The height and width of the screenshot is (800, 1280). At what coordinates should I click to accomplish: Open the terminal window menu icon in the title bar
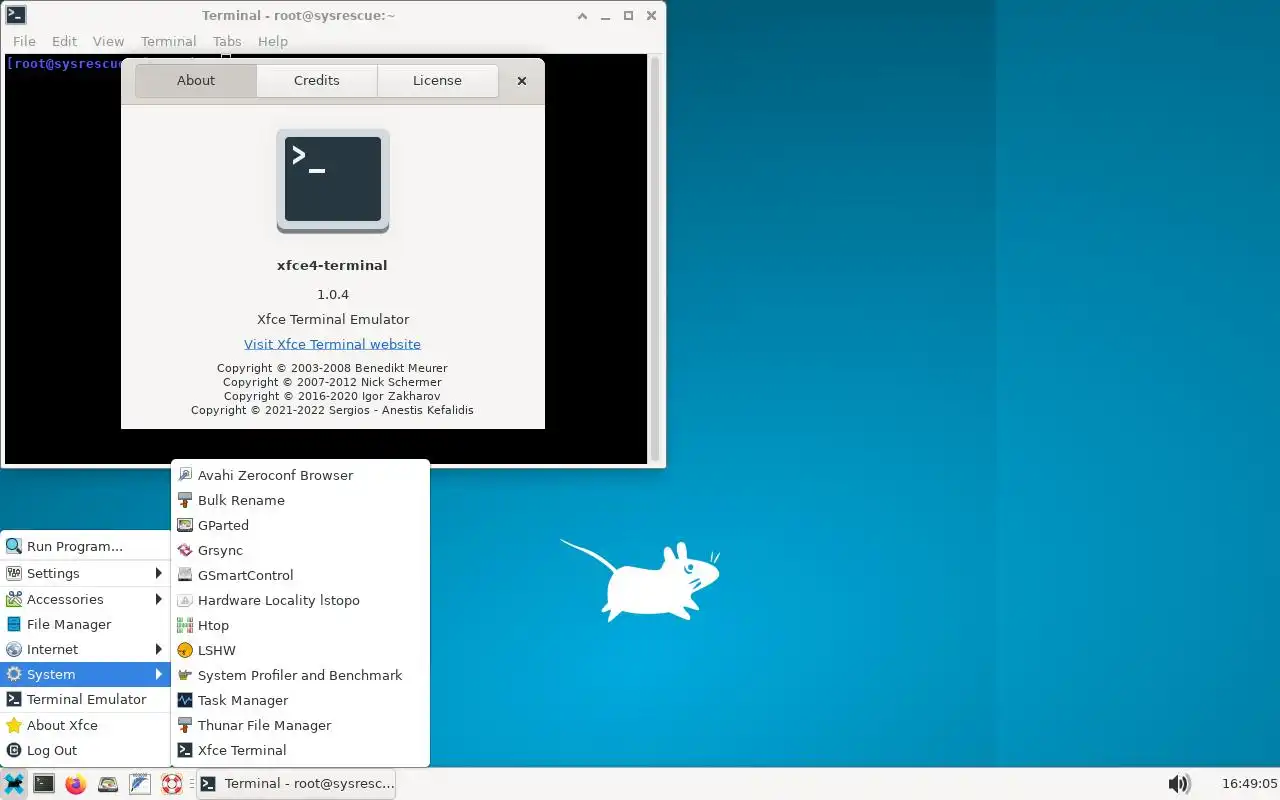[15, 15]
